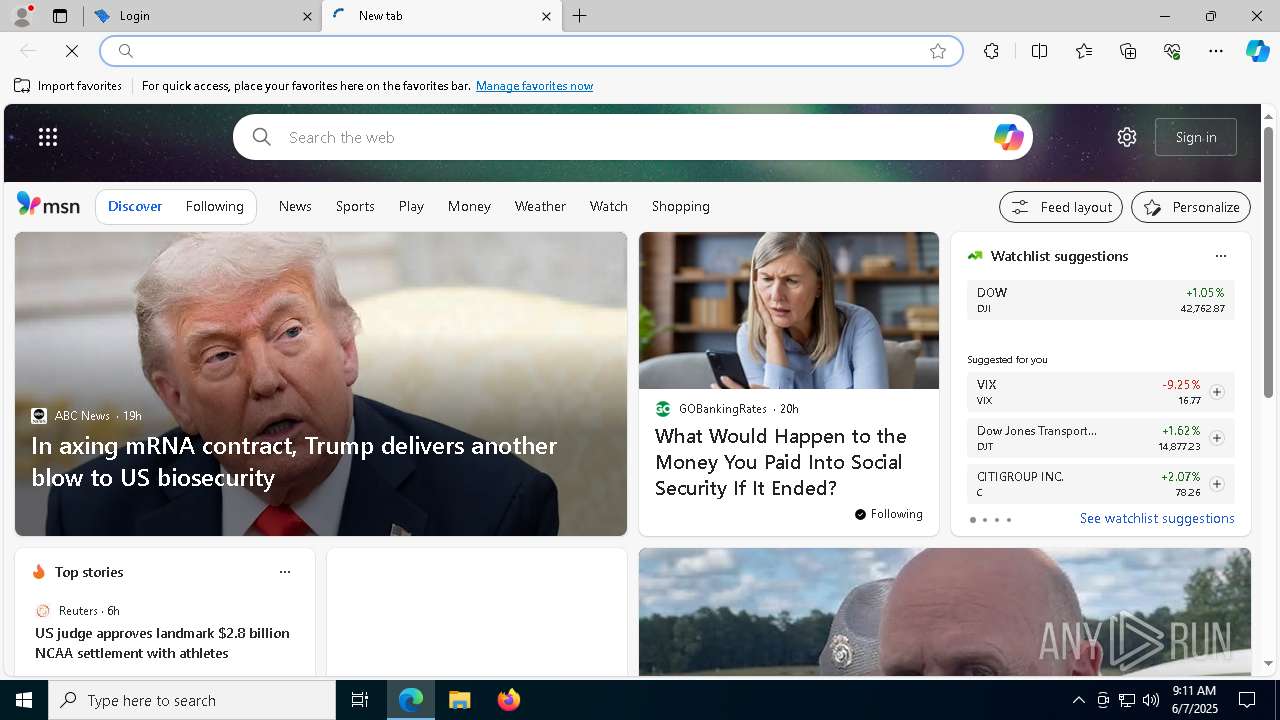Open the Money section
The width and height of the screenshot is (1280, 720).
click(469, 206)
